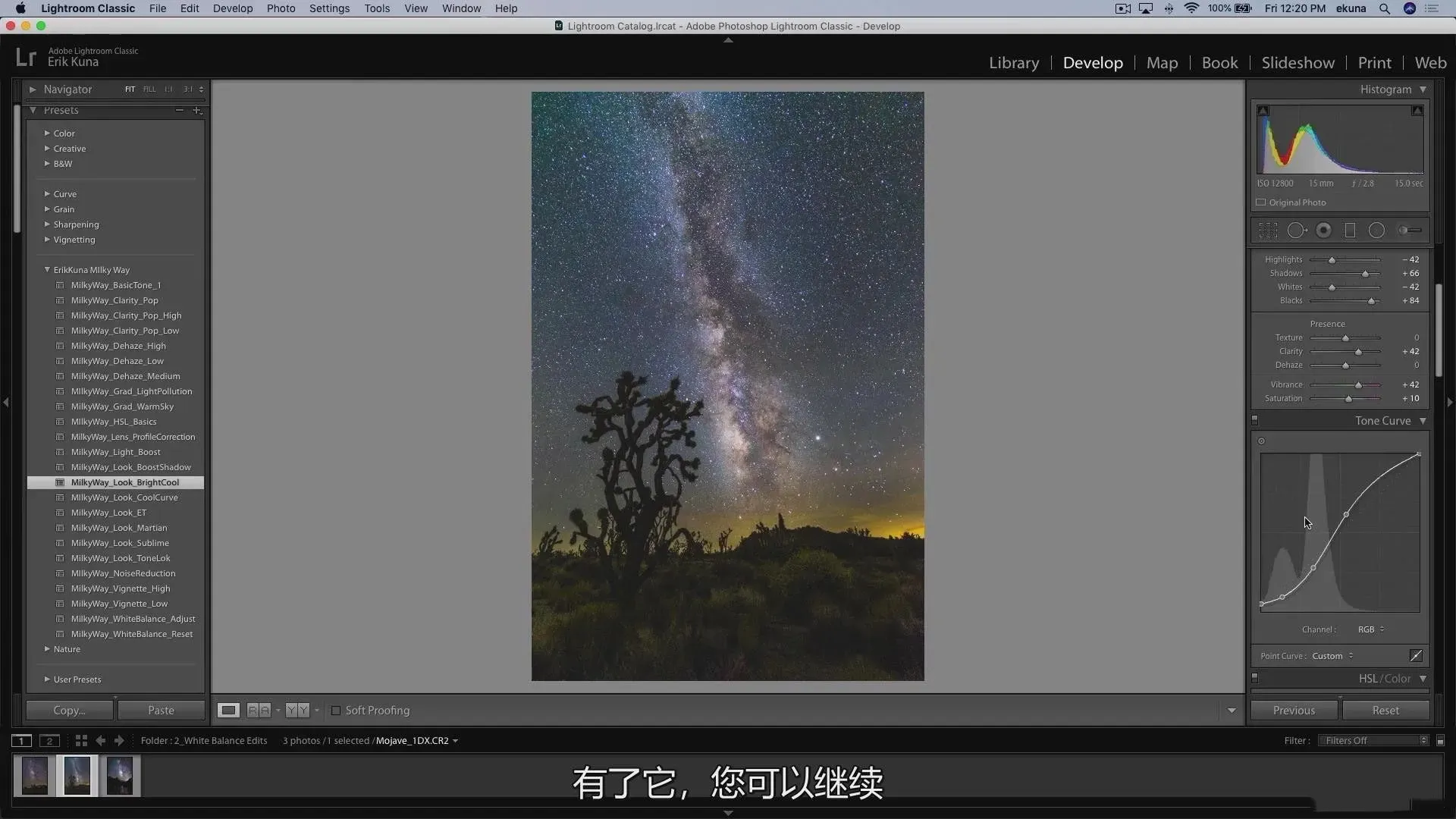Select the Graduated Filter tool
Viewport: 1456px width, 819px height.
pos(1350,231)
